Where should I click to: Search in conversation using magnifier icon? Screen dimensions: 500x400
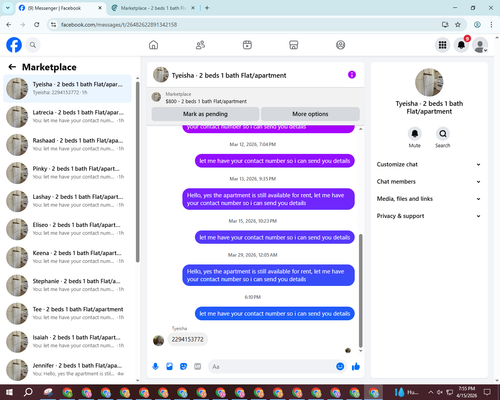point(443,134)
